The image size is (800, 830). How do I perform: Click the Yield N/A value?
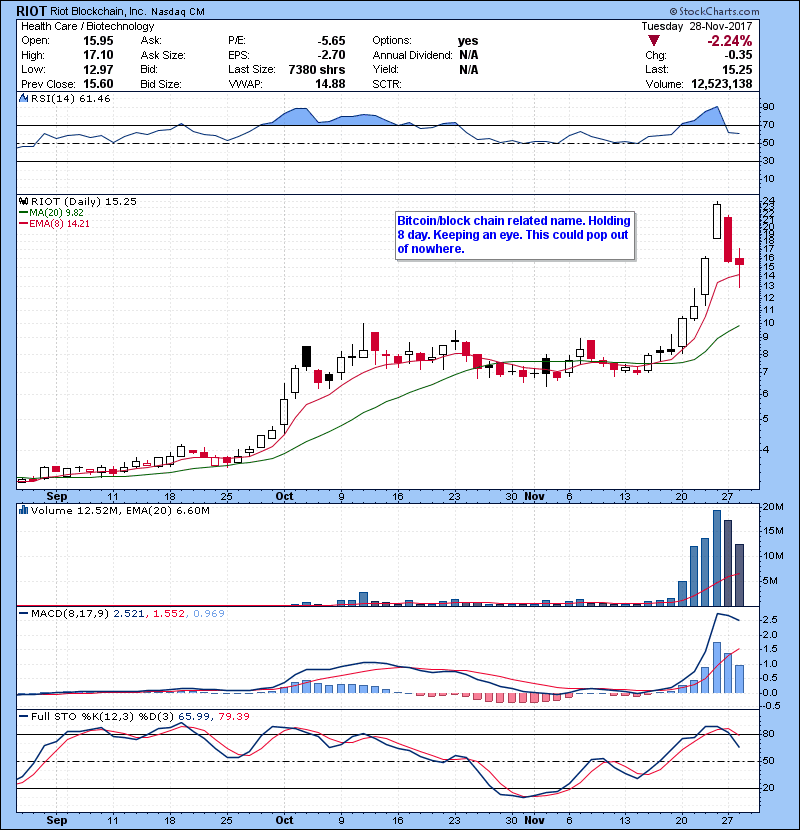click(469, 69)
